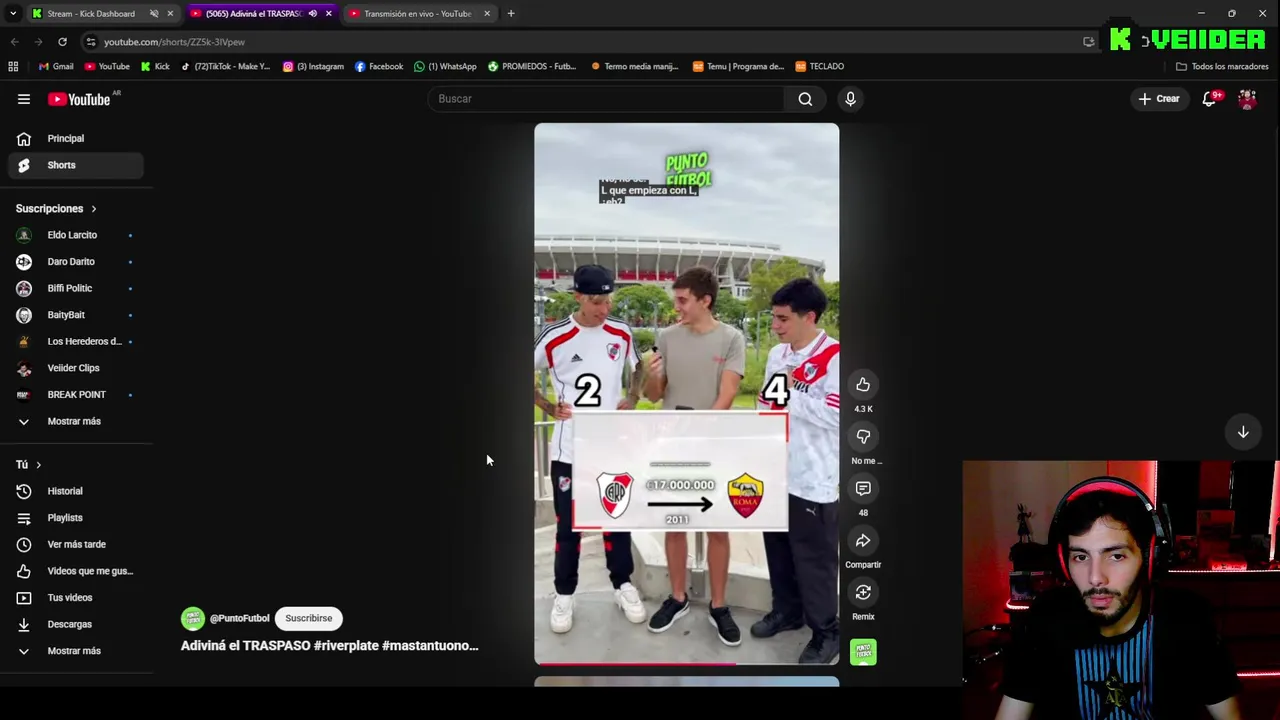Open new browser tab with plus
Image resolution: width=1280 pixels, height=720 pixels.
point(511,13)
